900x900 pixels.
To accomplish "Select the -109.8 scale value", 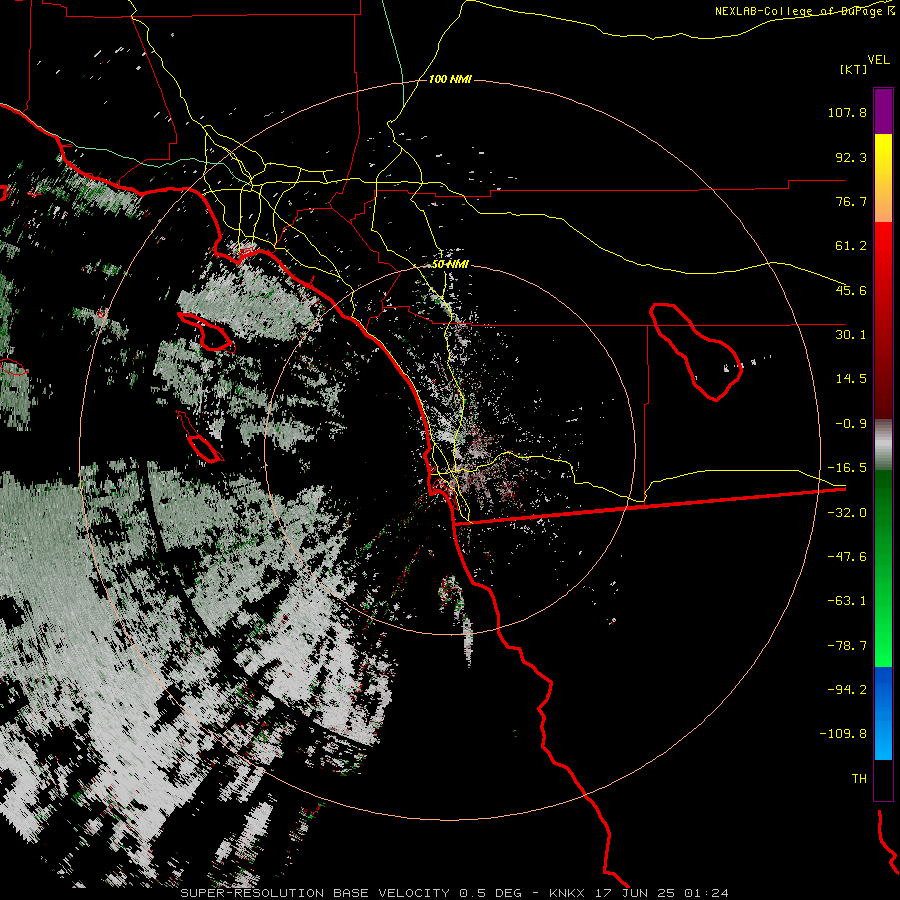I will (843, 734).
